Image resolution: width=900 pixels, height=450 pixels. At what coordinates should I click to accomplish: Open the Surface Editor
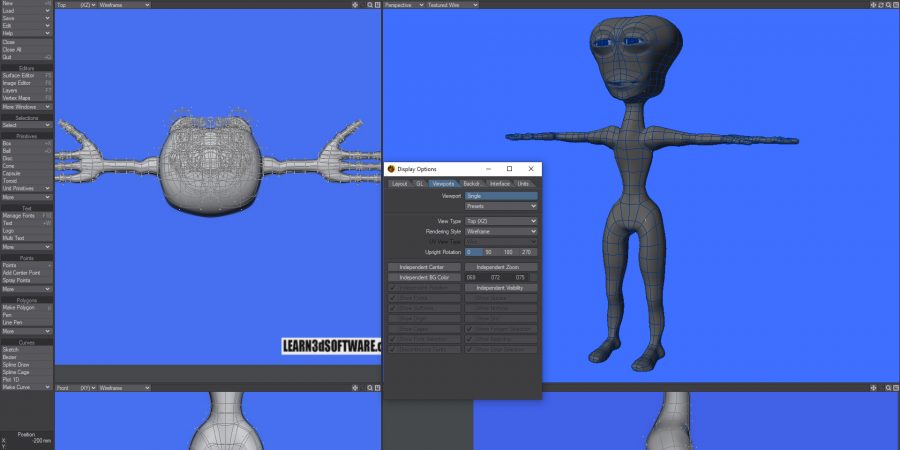pyautogui.click(x=22, y=75)
